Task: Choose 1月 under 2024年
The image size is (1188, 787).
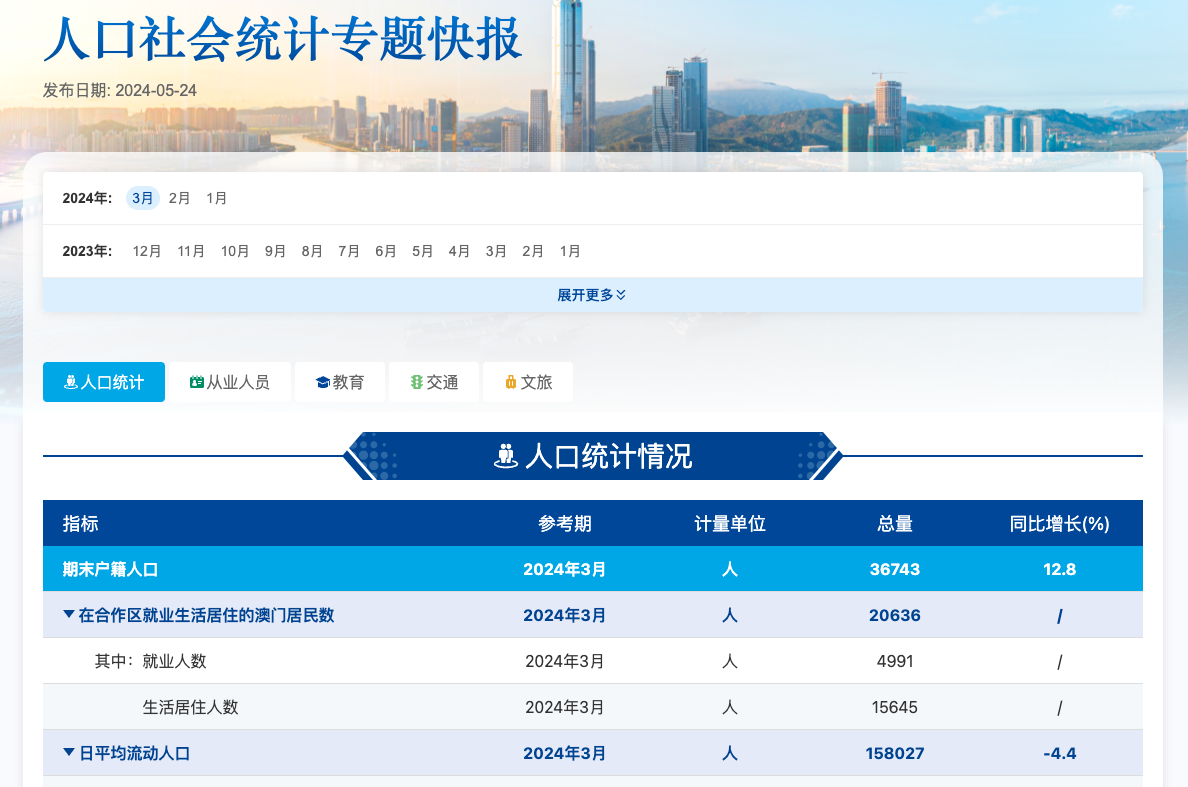Action: pyautogui.click(x=216, y=198)
